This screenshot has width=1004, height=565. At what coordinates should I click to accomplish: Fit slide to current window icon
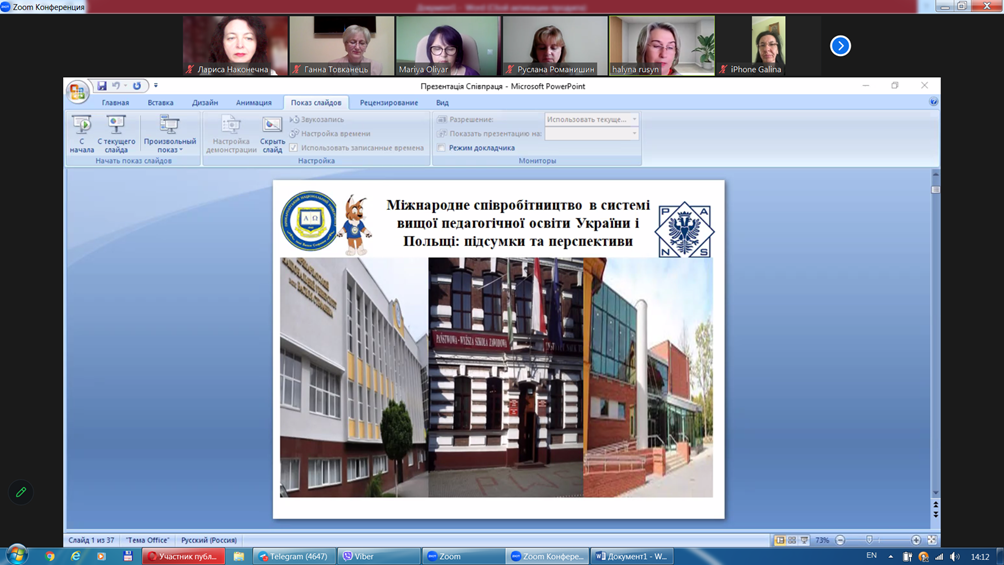pyautogui.click(x=932, y=540)
